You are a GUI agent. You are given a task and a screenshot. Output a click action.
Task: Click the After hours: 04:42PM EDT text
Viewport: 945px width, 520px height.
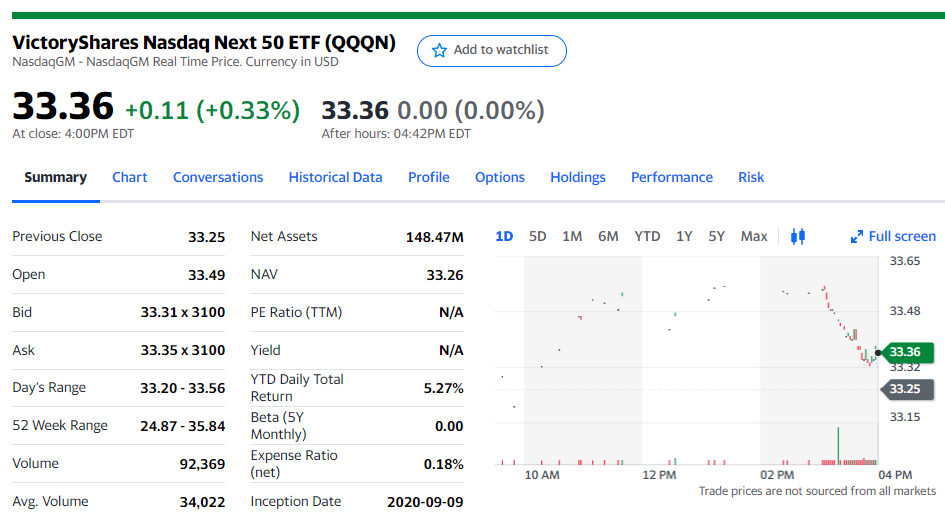tap(396, 134)
